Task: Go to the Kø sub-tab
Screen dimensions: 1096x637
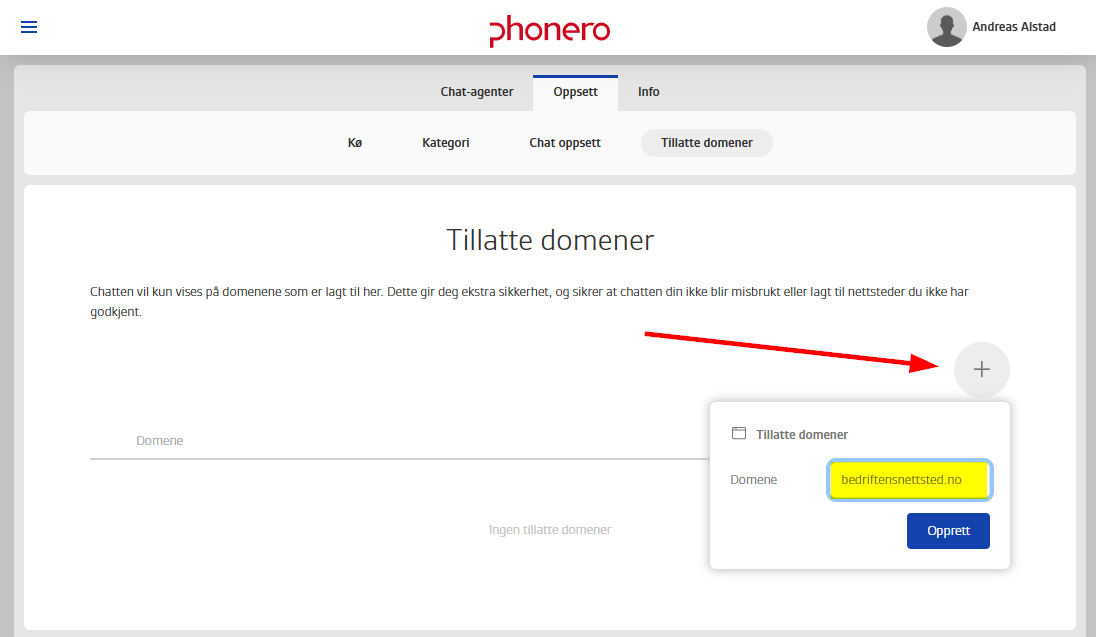Action: pyautogui.click(x=355, y=143)
